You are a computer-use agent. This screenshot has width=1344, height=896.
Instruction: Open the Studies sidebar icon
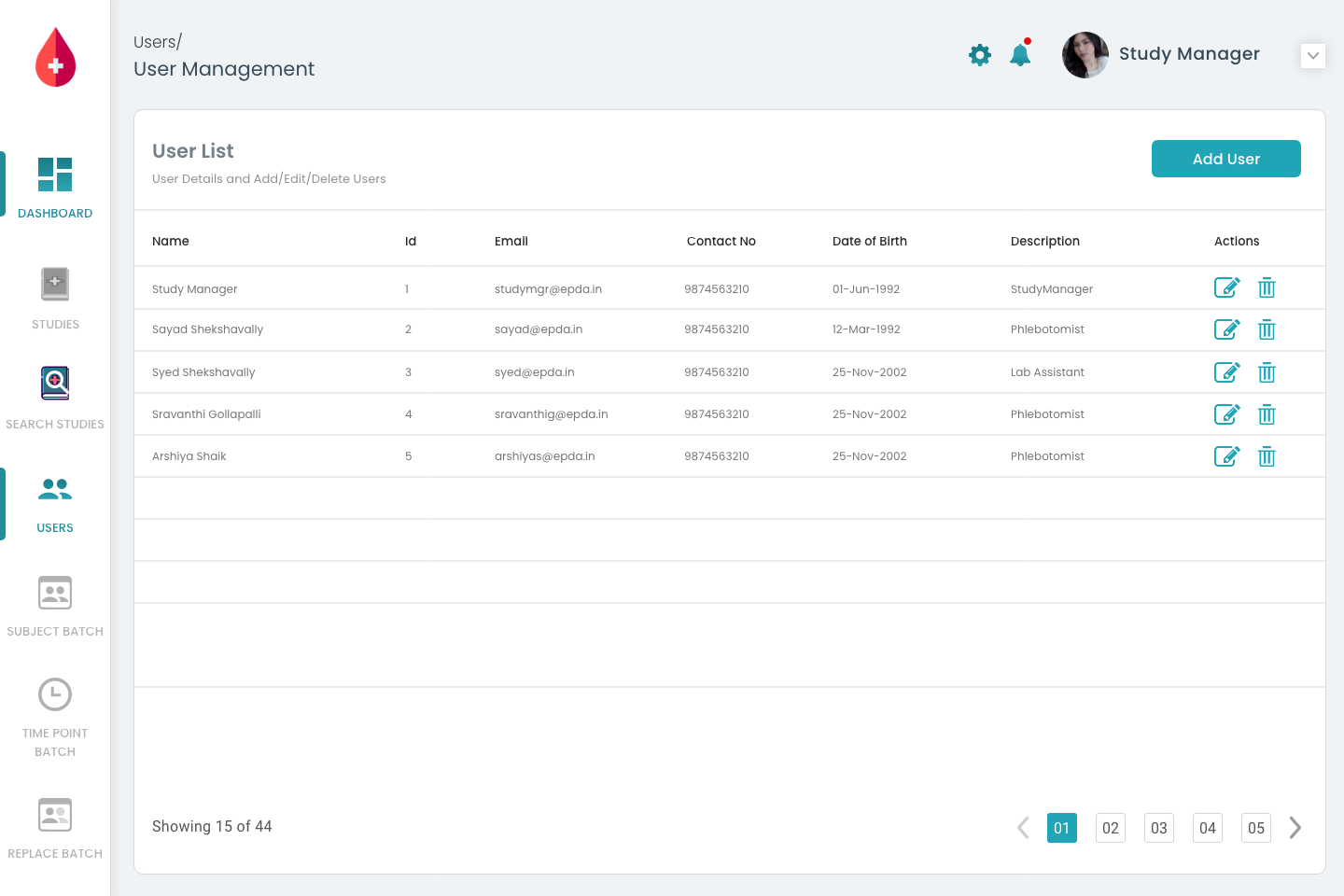pos(55,284)
